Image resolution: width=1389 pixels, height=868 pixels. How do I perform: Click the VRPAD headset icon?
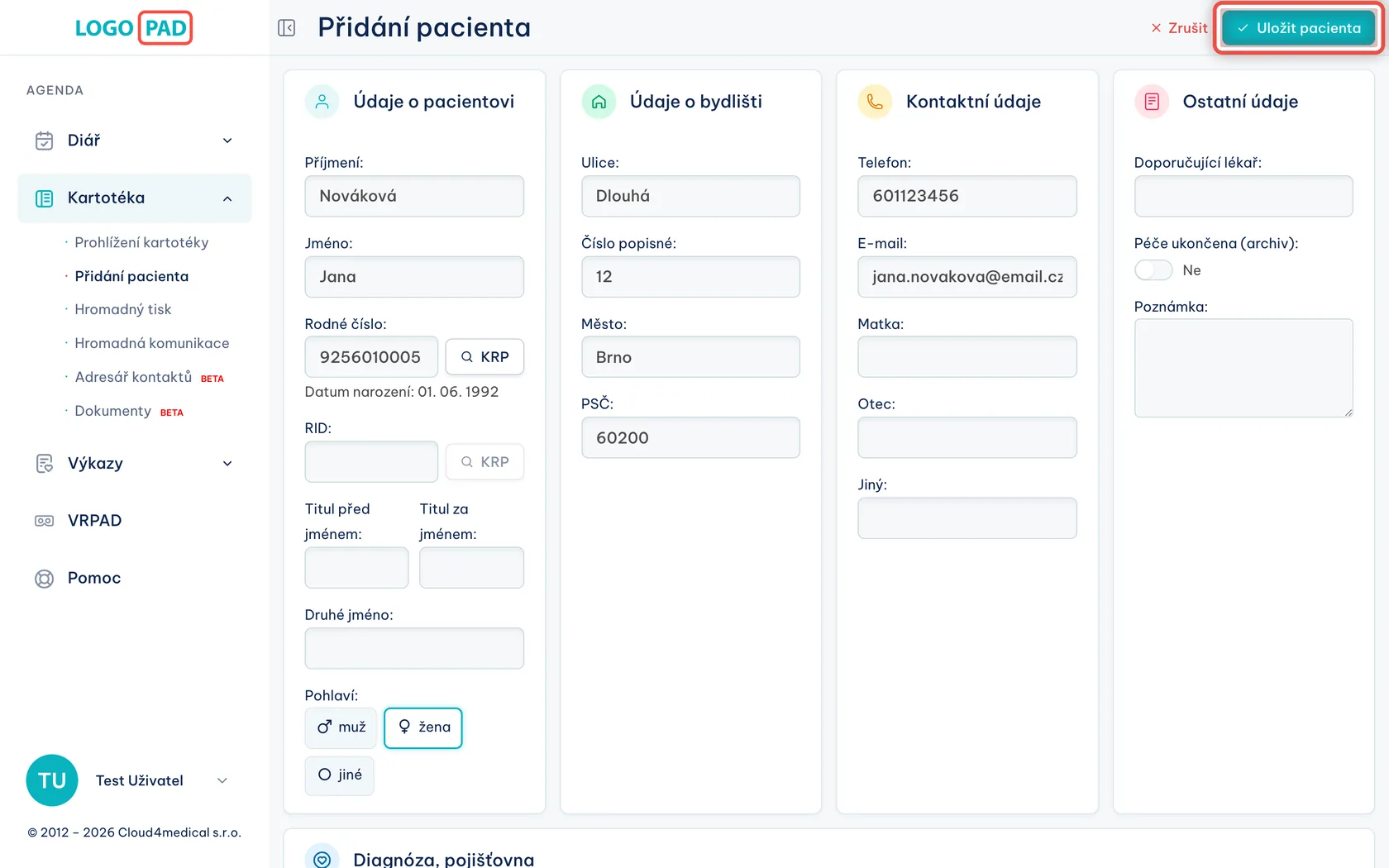45,521
